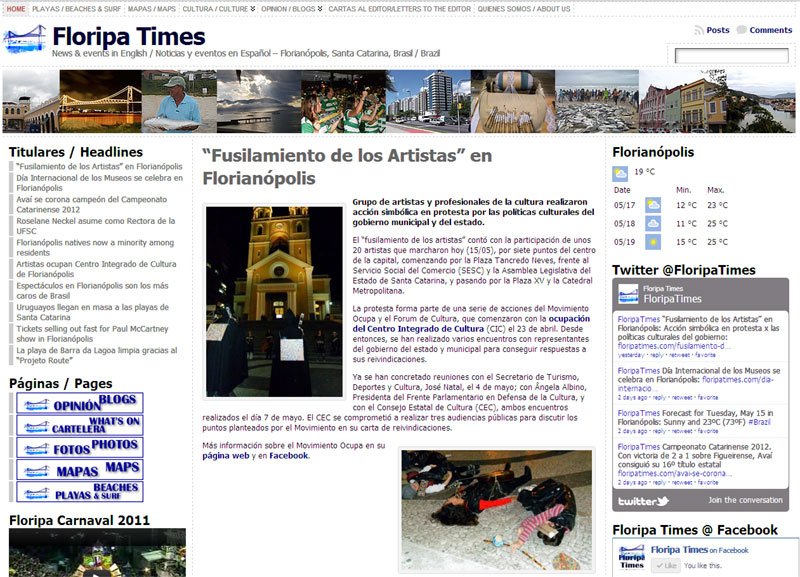Click 'Join the conversation' in Twitter widget
The image size is (800, 577).
(x=745, y=500)
